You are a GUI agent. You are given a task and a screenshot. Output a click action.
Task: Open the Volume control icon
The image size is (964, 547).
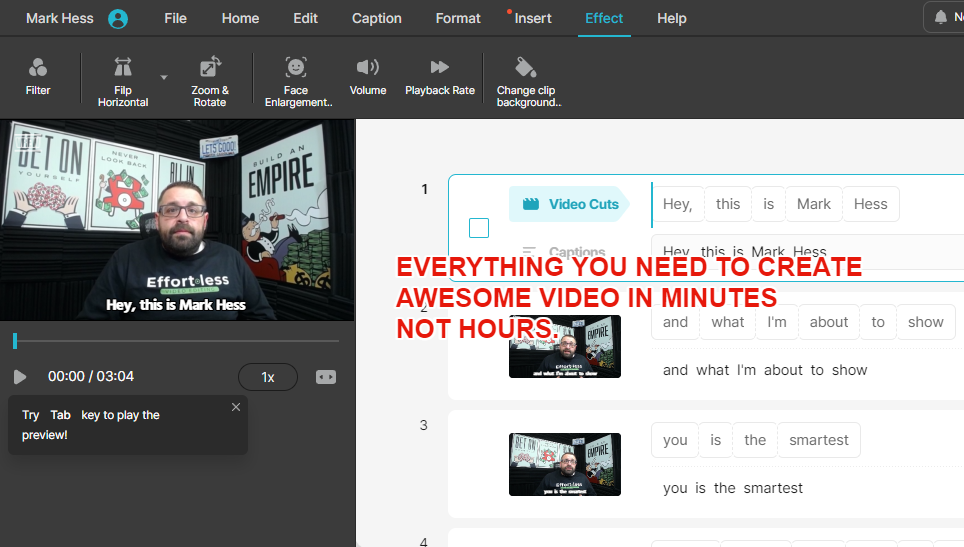(x=368, y=68)
